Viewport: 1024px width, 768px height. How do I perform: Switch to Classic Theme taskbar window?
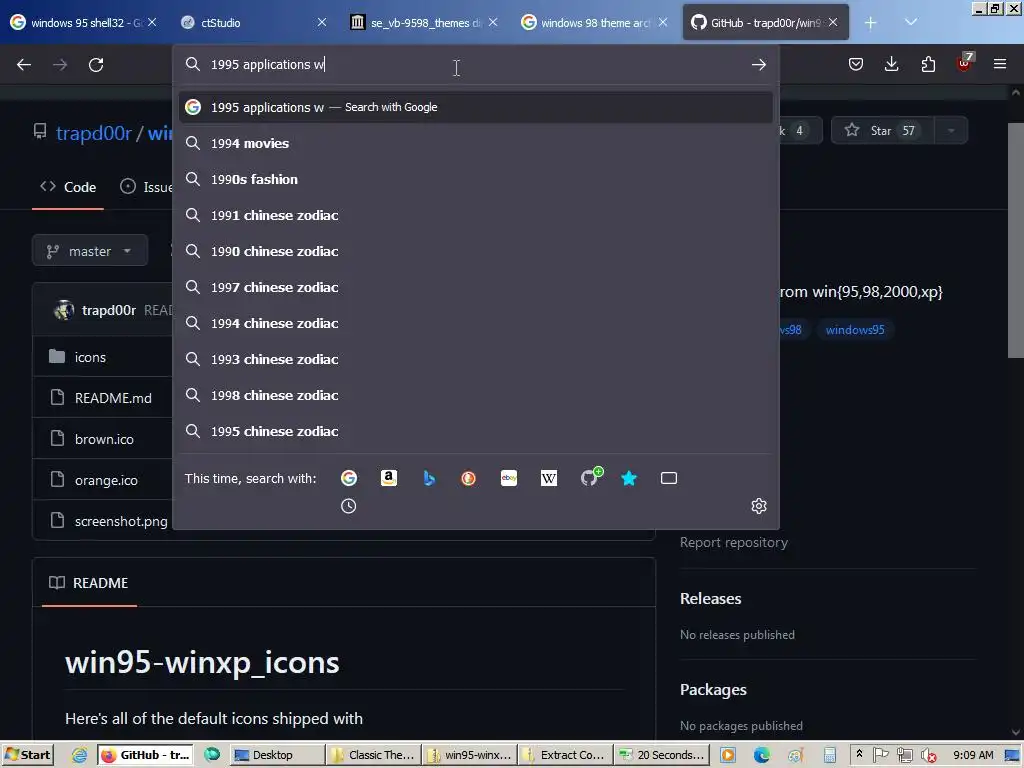tap(373, 755)
